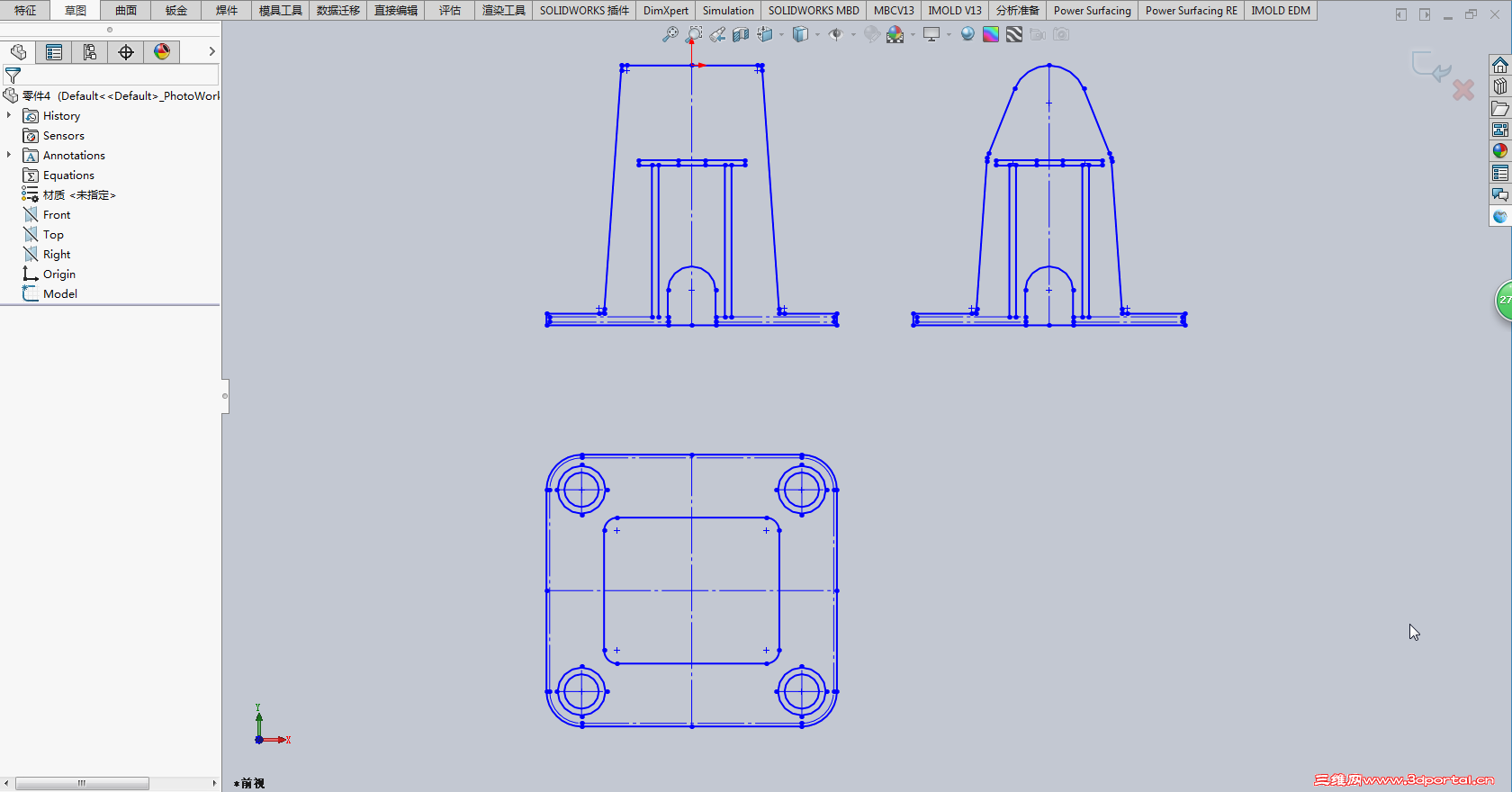
Task: Open the 直接编辑 tab
Action: tap(396, 11)
